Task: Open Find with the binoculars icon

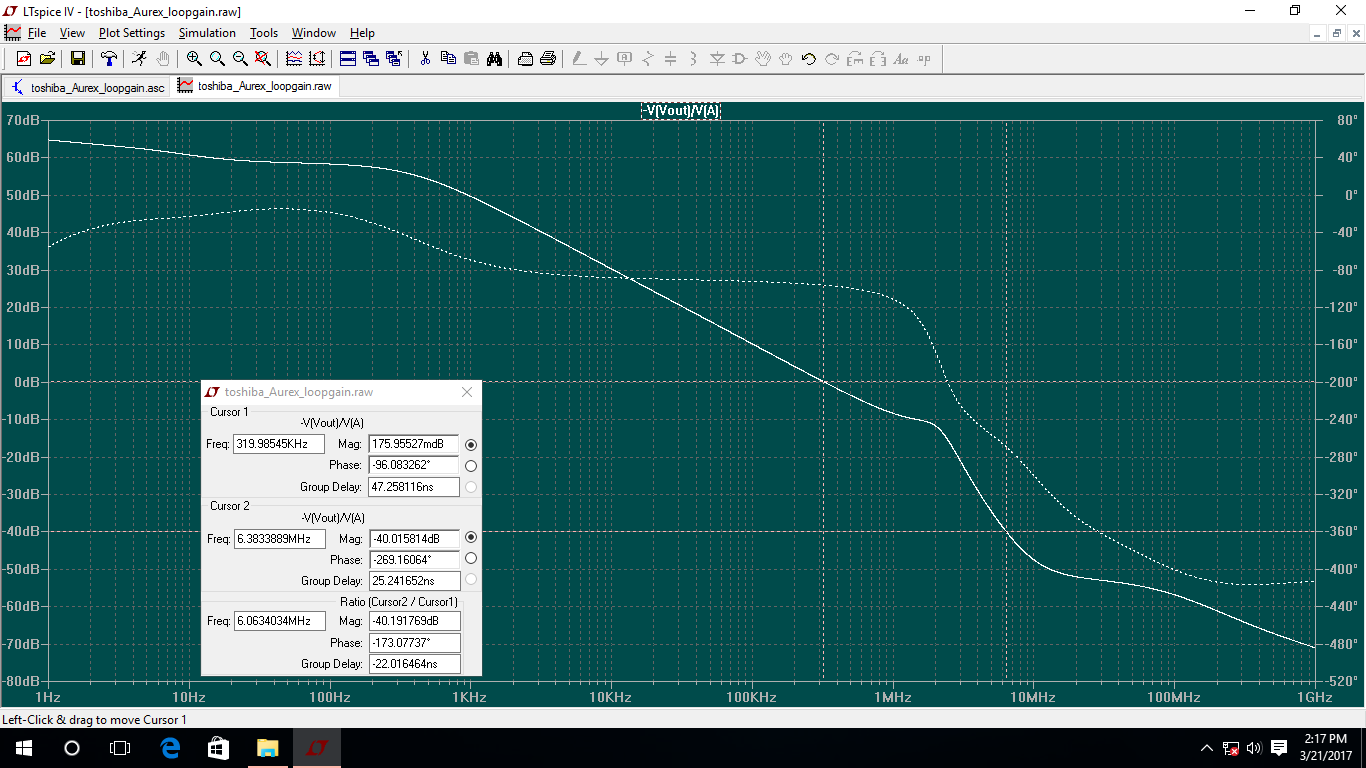Action: coord(494,59)
